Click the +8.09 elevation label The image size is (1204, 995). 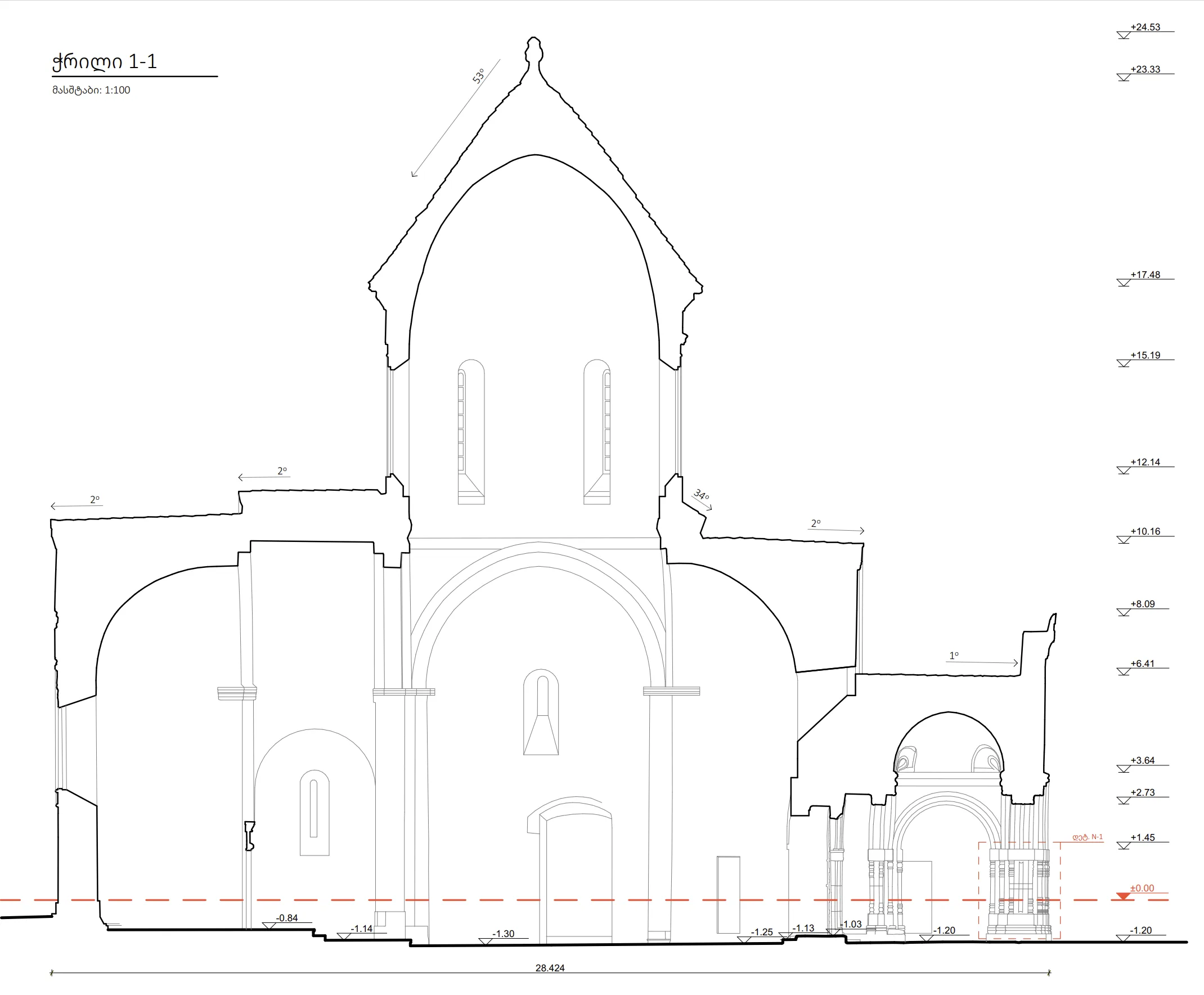click(x=1142, y=604)
